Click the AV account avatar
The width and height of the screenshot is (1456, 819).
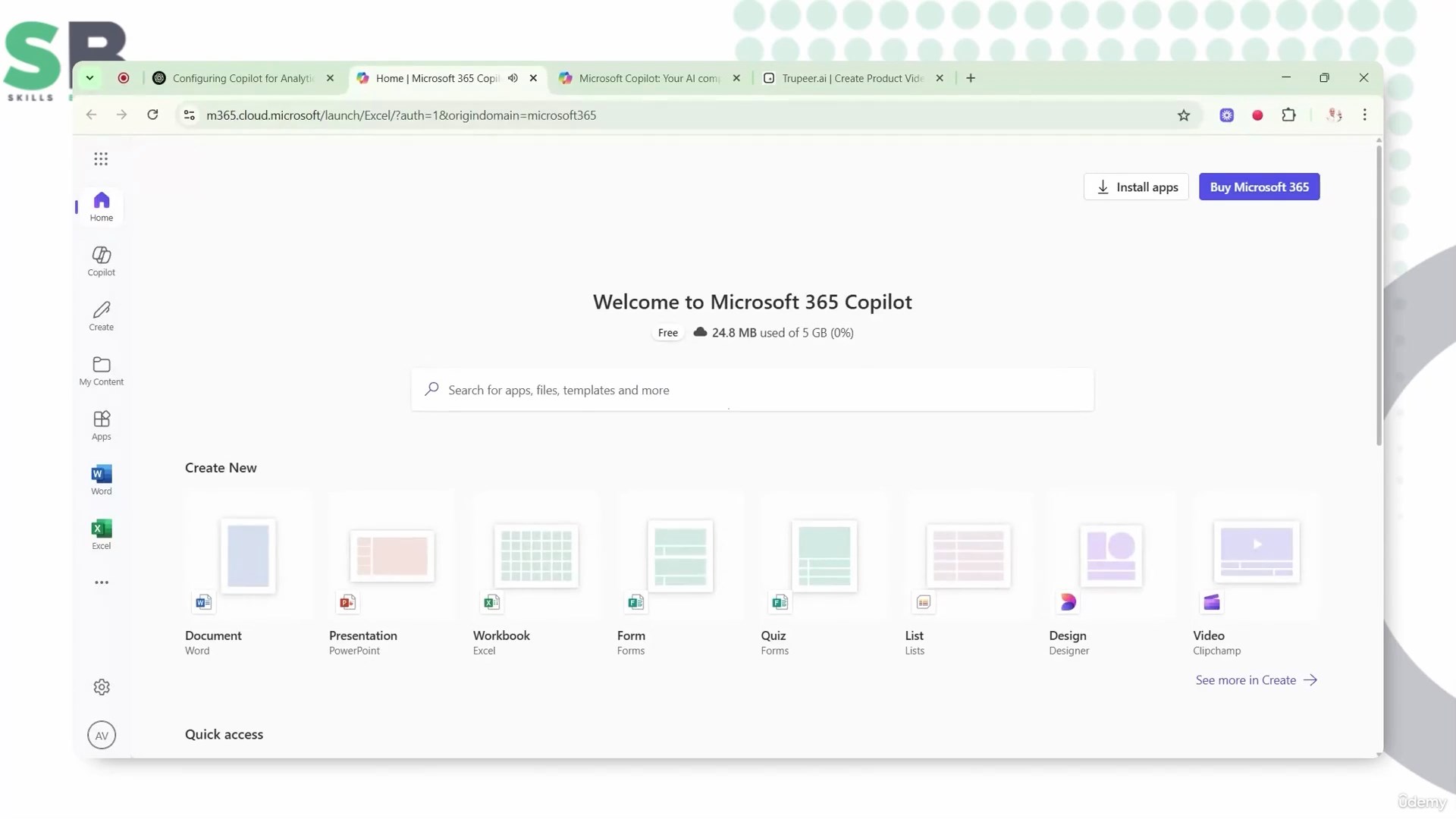[x=101, y=735]
